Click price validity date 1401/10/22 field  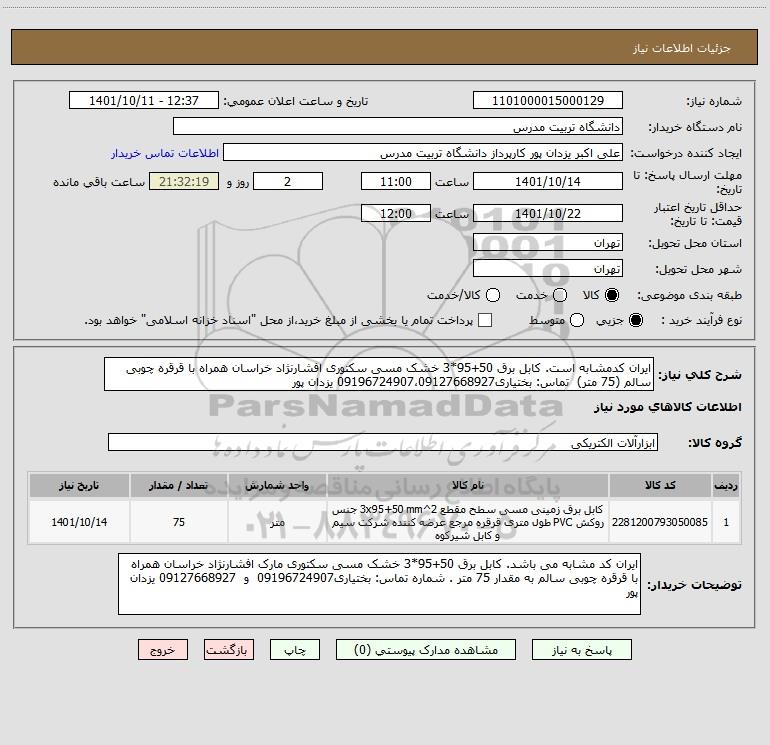(548, 213)
